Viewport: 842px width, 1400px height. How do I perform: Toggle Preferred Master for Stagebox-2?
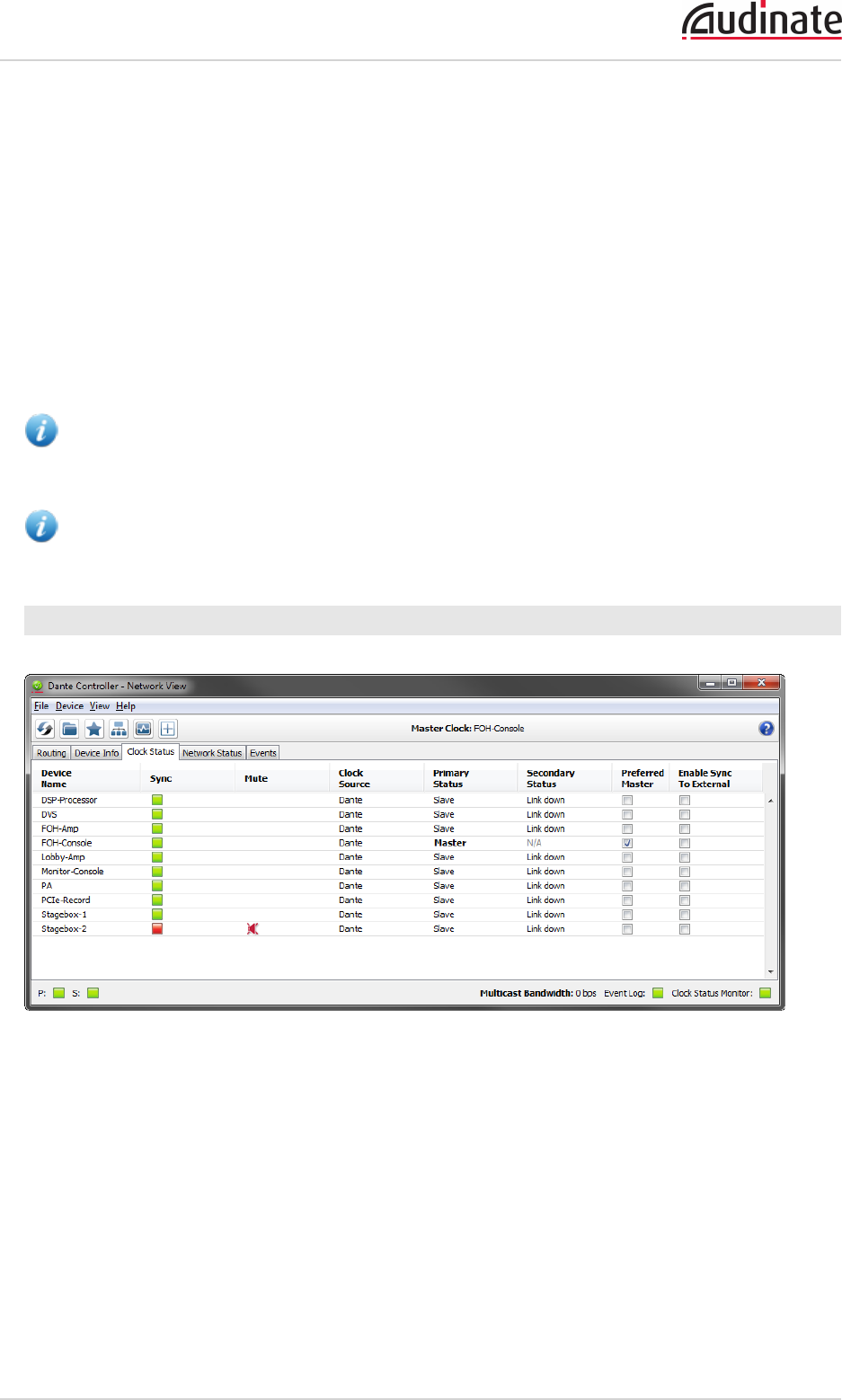click(x=627, y=929)
